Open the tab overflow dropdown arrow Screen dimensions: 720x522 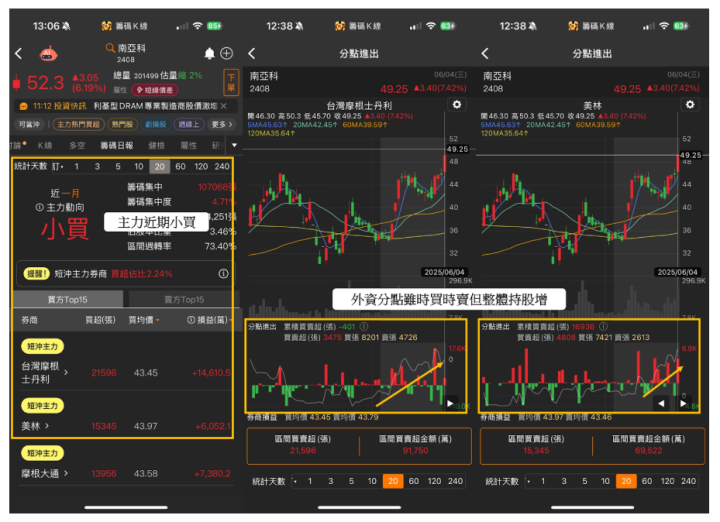(x=234, y=145)
